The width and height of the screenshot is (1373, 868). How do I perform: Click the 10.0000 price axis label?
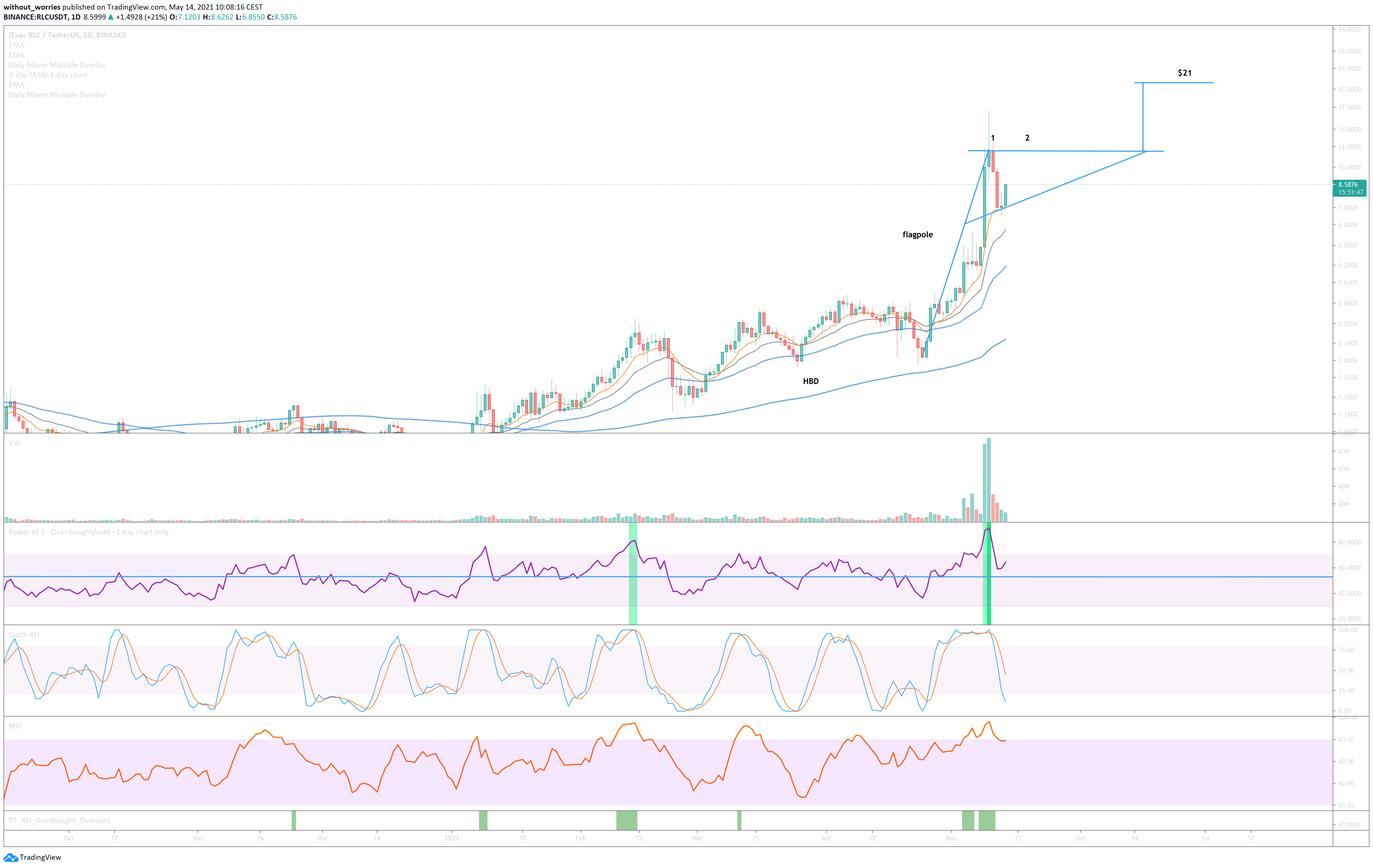(x=1348, y=168)
